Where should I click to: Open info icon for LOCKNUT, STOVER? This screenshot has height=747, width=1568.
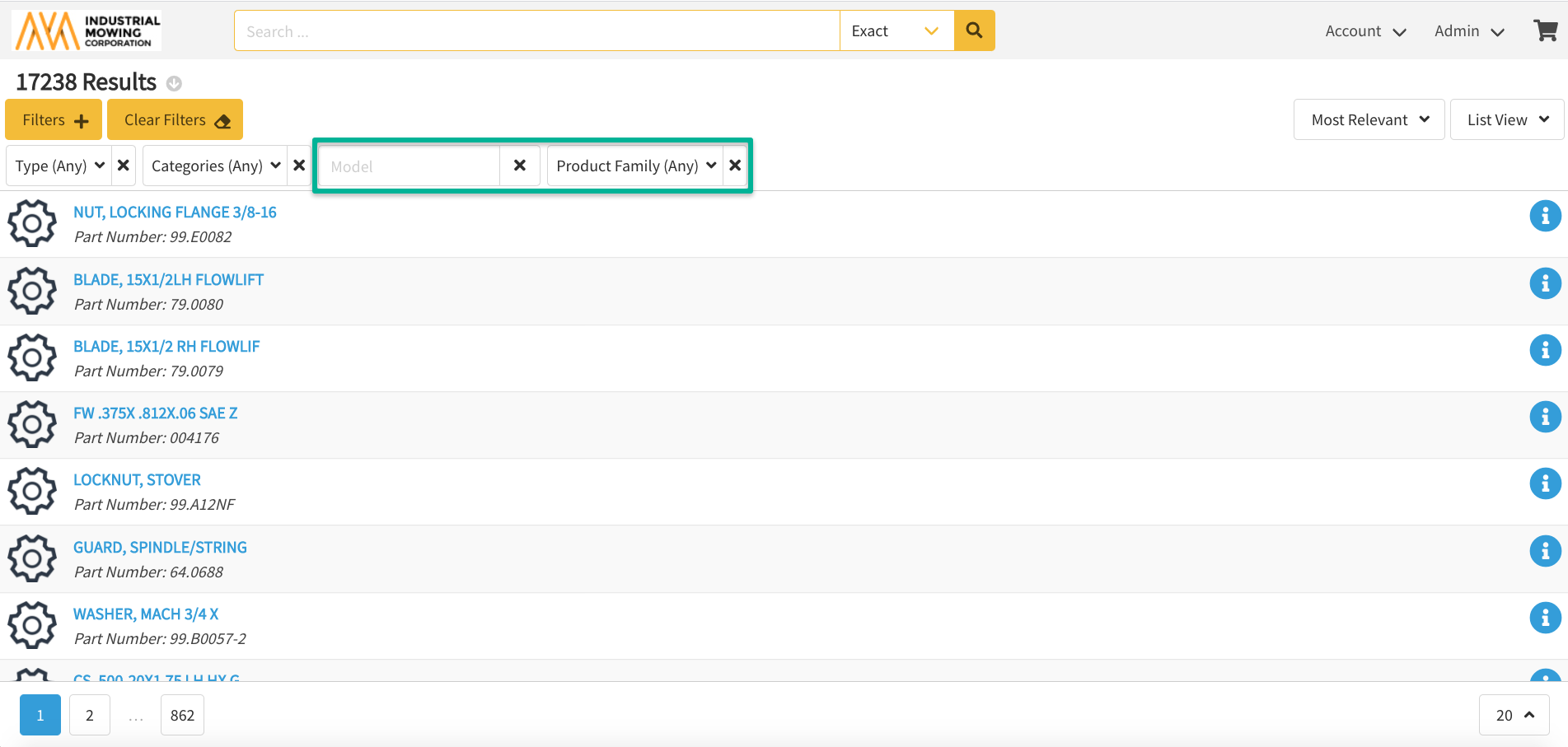pos(1545,483)
